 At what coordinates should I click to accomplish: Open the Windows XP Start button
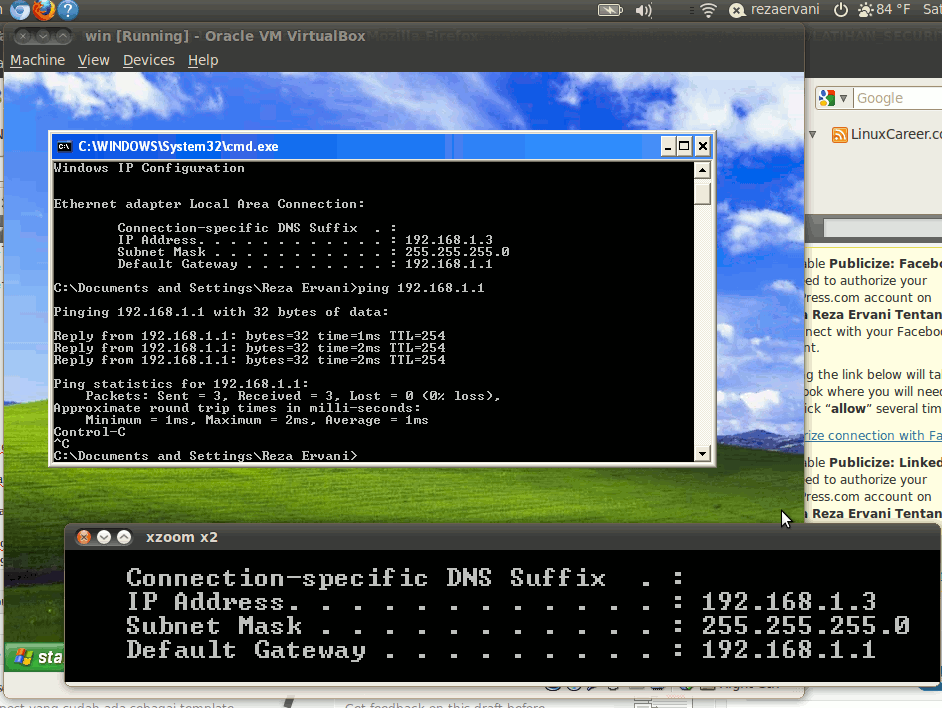35,657
